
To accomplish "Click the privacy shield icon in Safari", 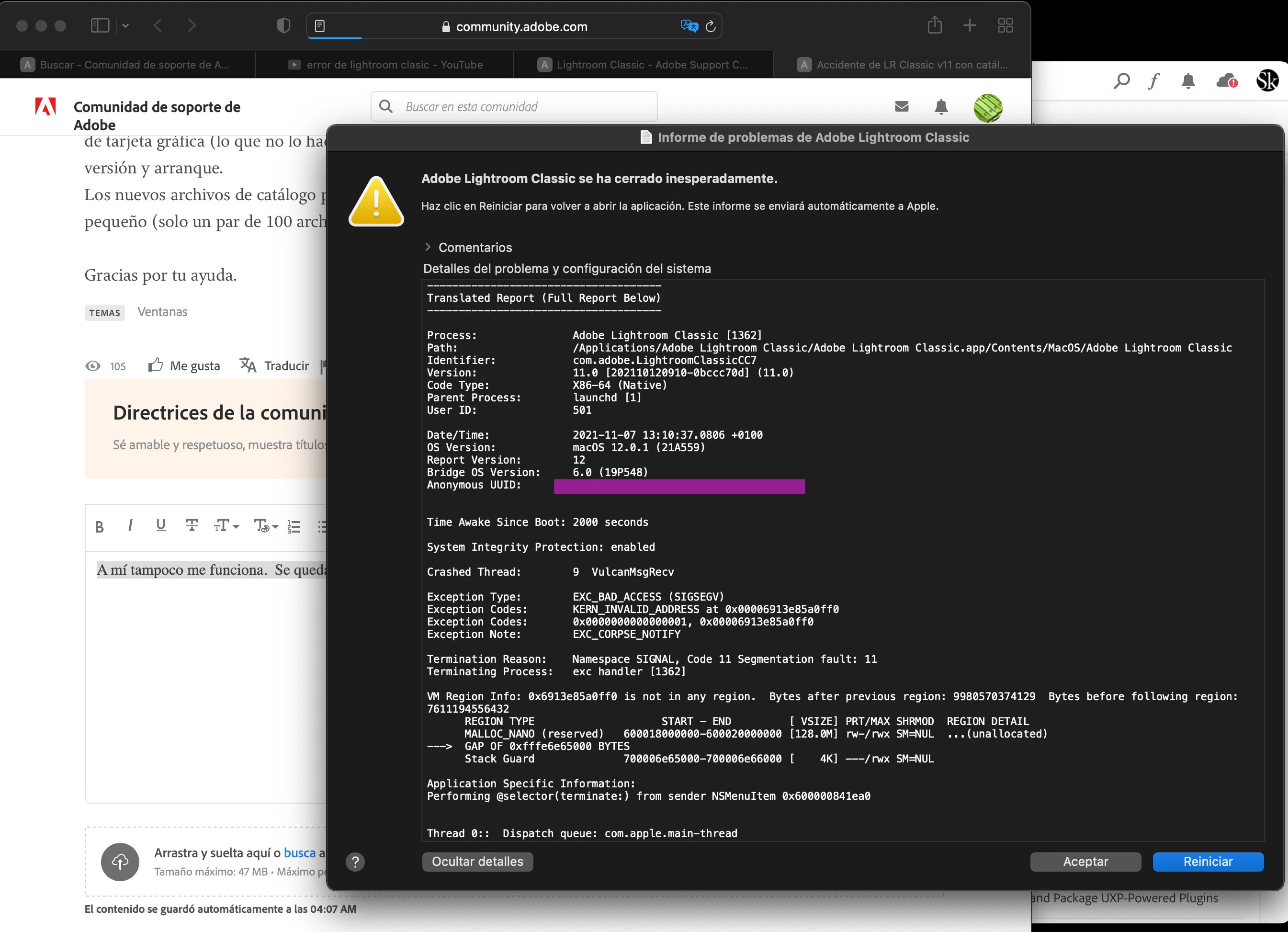I will pyautogui.click(x=283, y=25).
